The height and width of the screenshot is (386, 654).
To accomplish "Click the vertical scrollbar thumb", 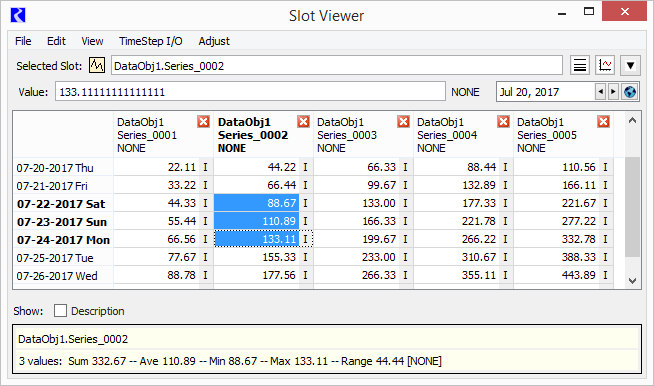I will pyautogui.click(x=632, y=207).
